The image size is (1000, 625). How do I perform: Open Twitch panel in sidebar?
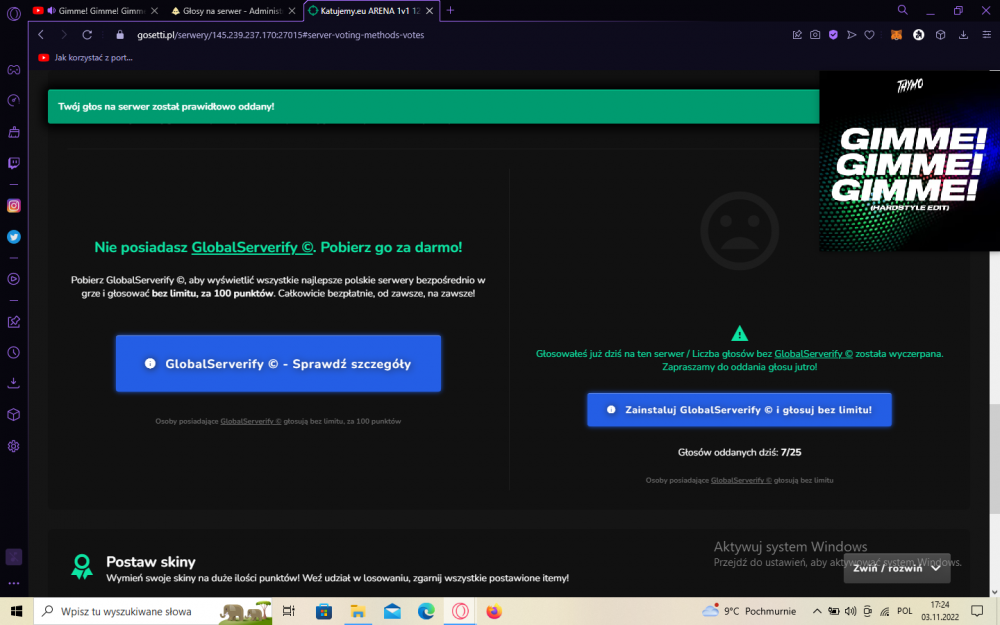[x=13, y=163]
